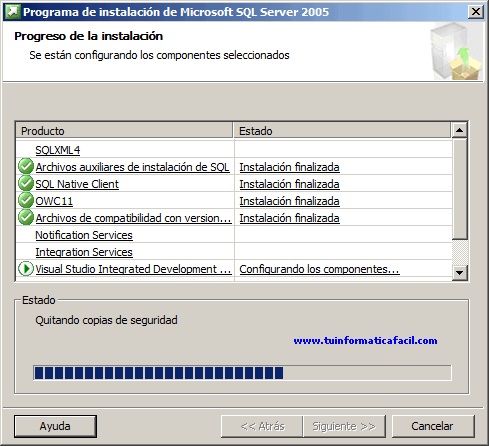Click the scrollbar up arrow in product list

point(459,130)
